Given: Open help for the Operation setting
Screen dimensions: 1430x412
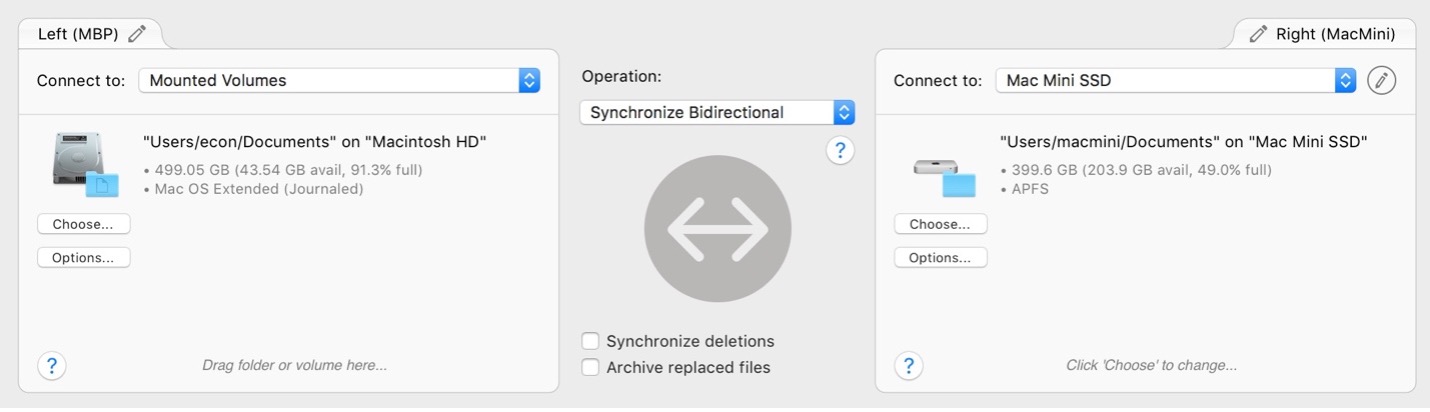Looking at the screenshot, I should 840,150.
